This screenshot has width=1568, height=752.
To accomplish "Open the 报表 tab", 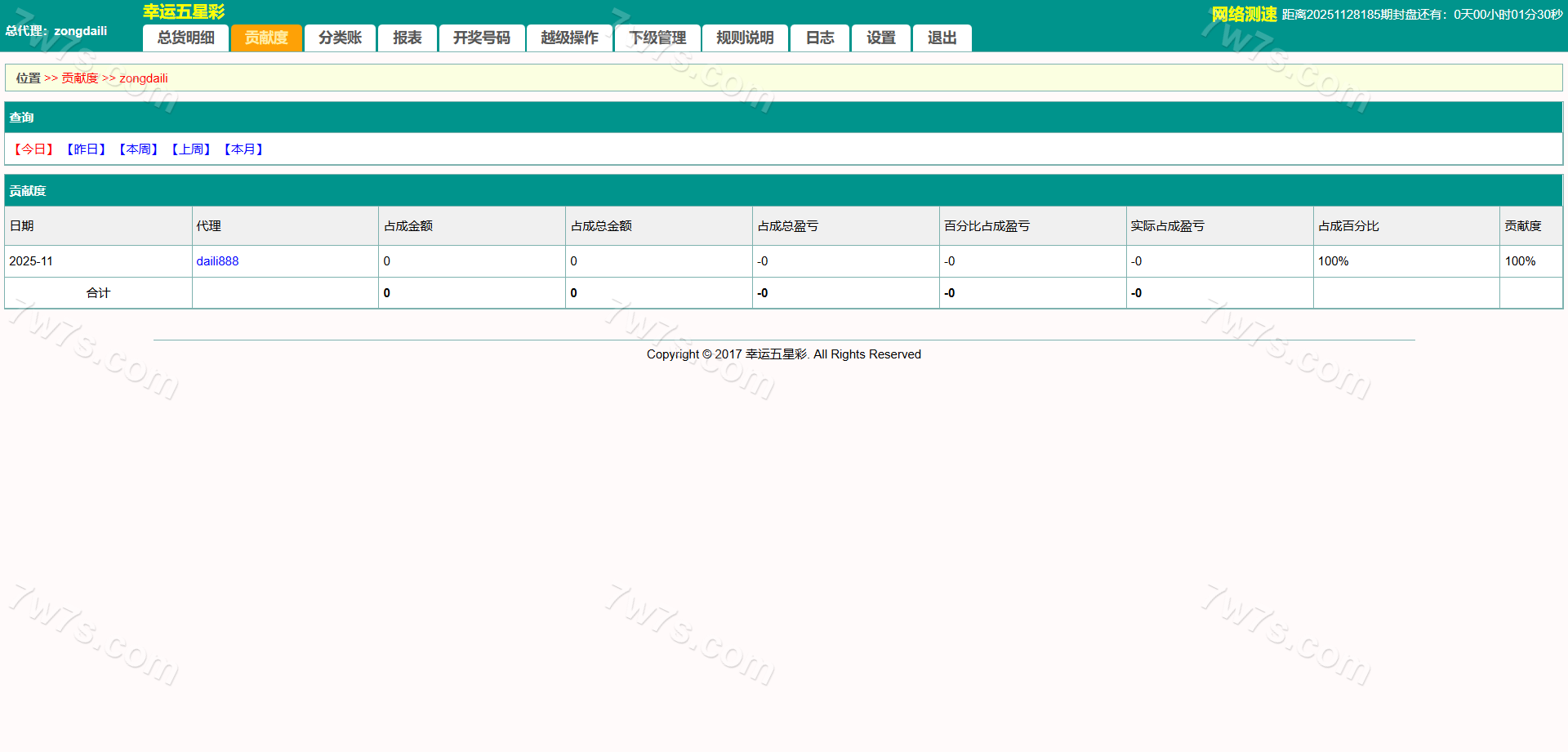I will (407, 38).
